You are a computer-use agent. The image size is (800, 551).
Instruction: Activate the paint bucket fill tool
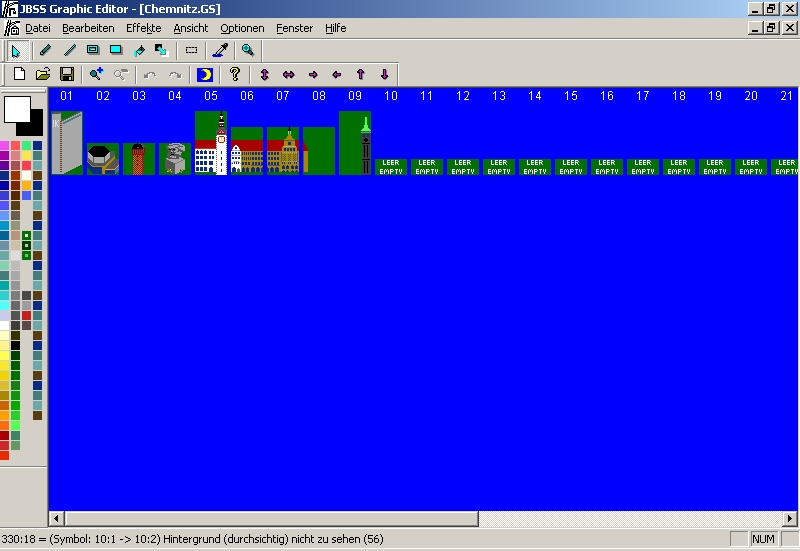click(139, 50)
